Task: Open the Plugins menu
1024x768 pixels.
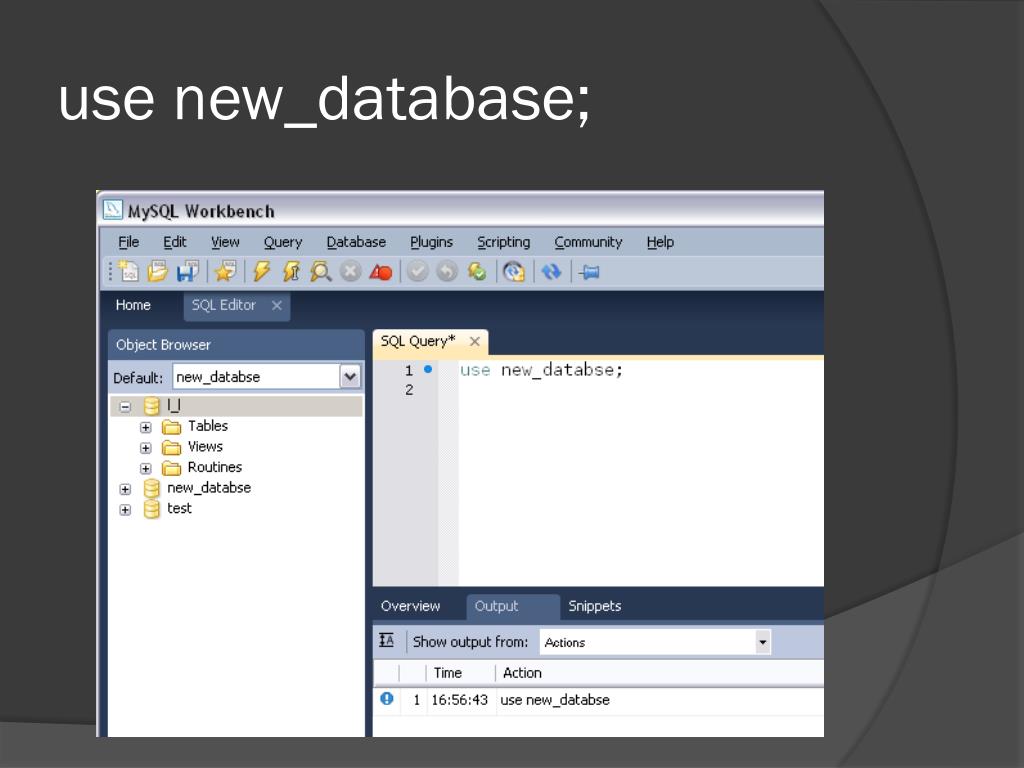Action: [431, 242]
